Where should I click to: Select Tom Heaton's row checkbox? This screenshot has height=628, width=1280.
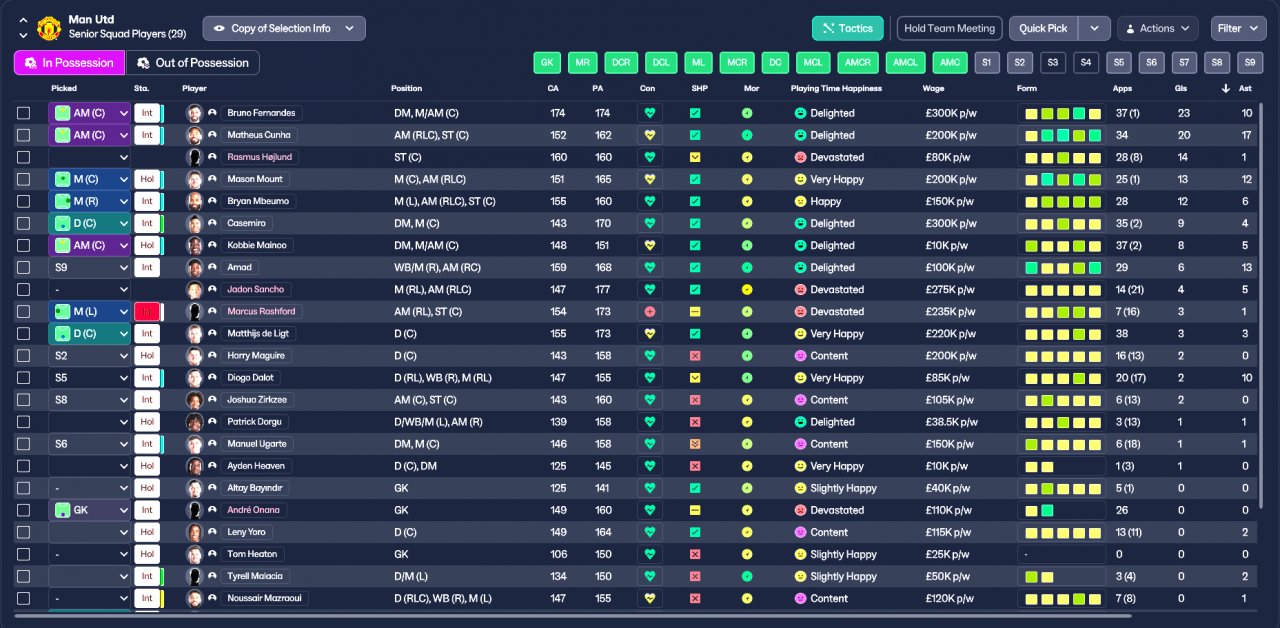[x=24, y=554]
